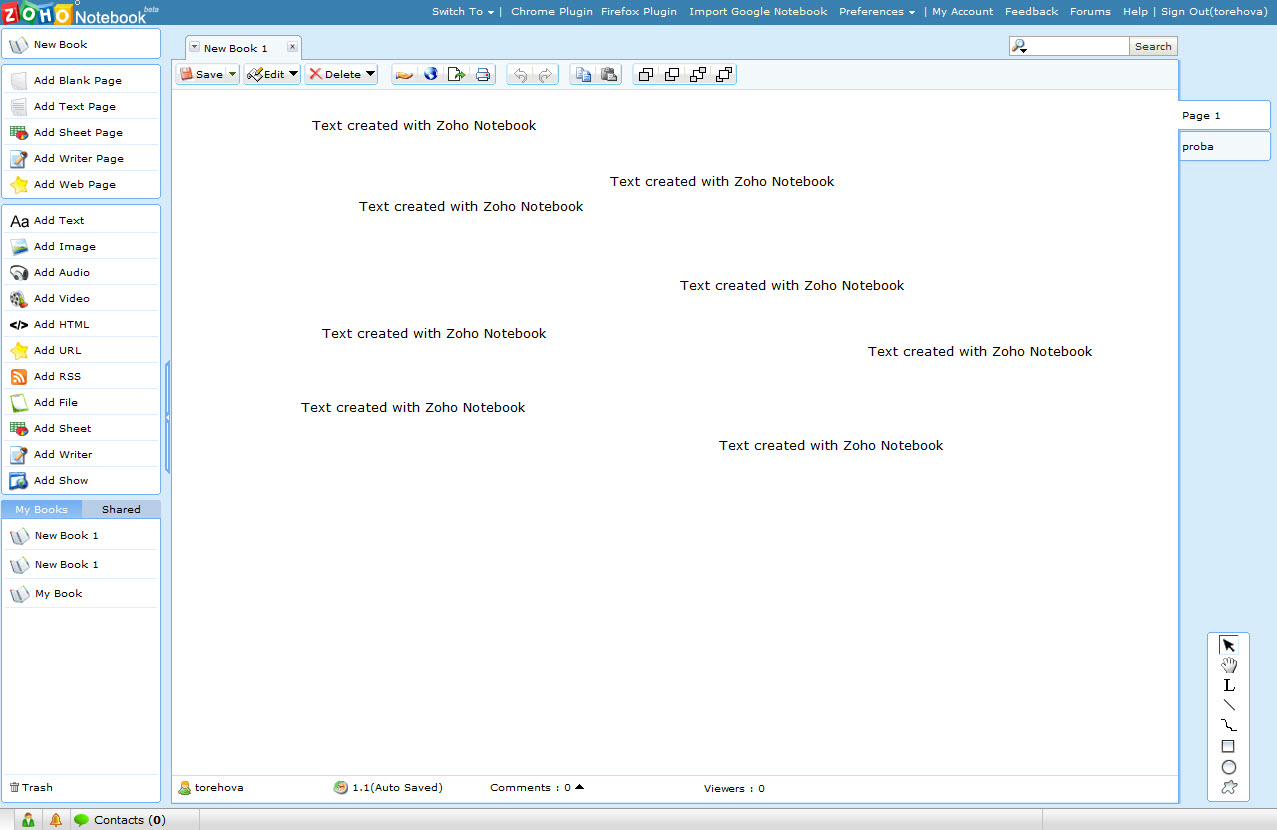Viewport: 1277px width, 830px height.
Task: Open the Delete dropdown menu
Action: [370, 74]
